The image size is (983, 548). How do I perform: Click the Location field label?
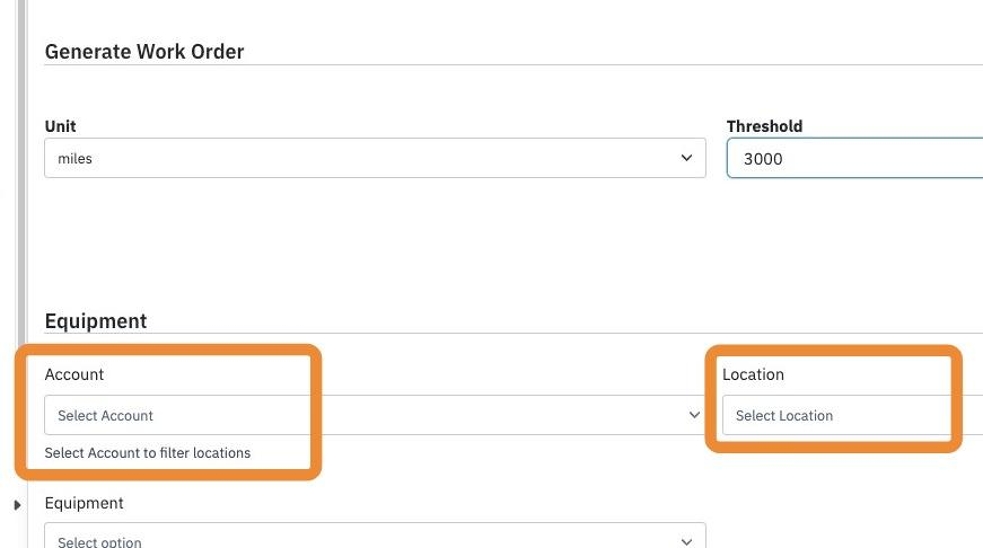(753, 374)
